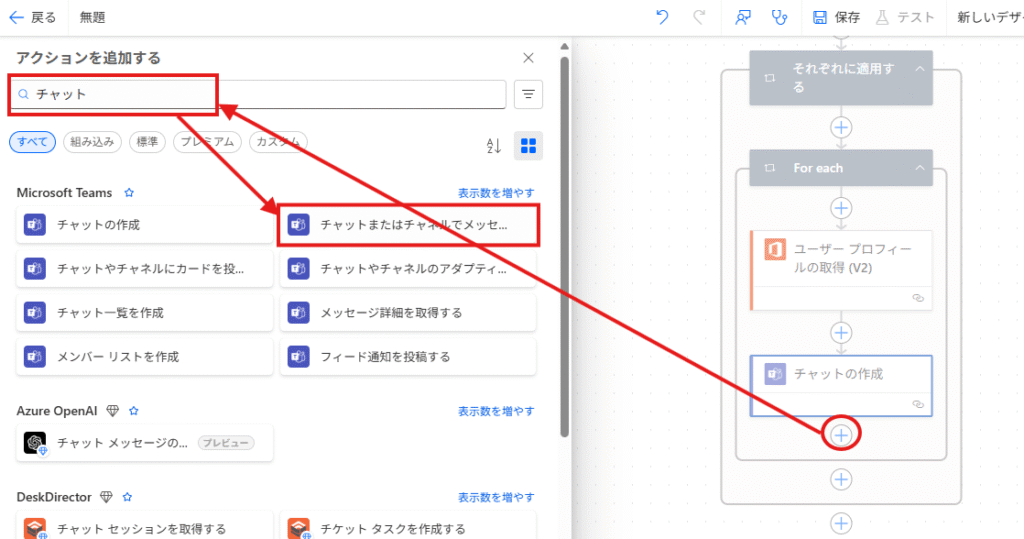Select フィード通知を投稿する action

click(x=408, y=357)
